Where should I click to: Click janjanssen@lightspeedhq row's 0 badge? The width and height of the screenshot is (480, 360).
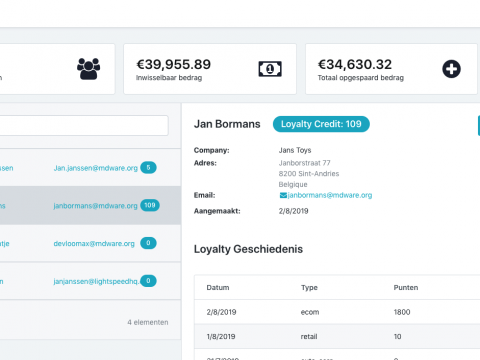click(x=148, y=281)
